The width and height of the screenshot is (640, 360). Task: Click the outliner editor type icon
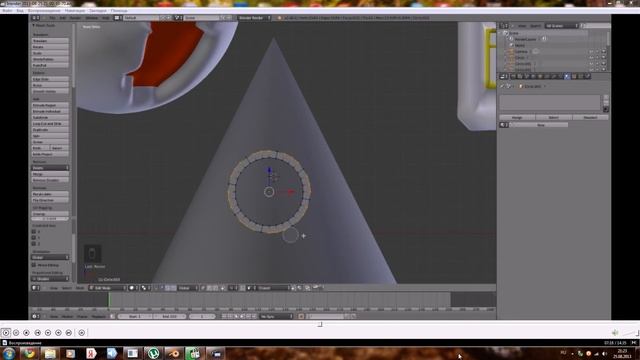click(504, 26)
